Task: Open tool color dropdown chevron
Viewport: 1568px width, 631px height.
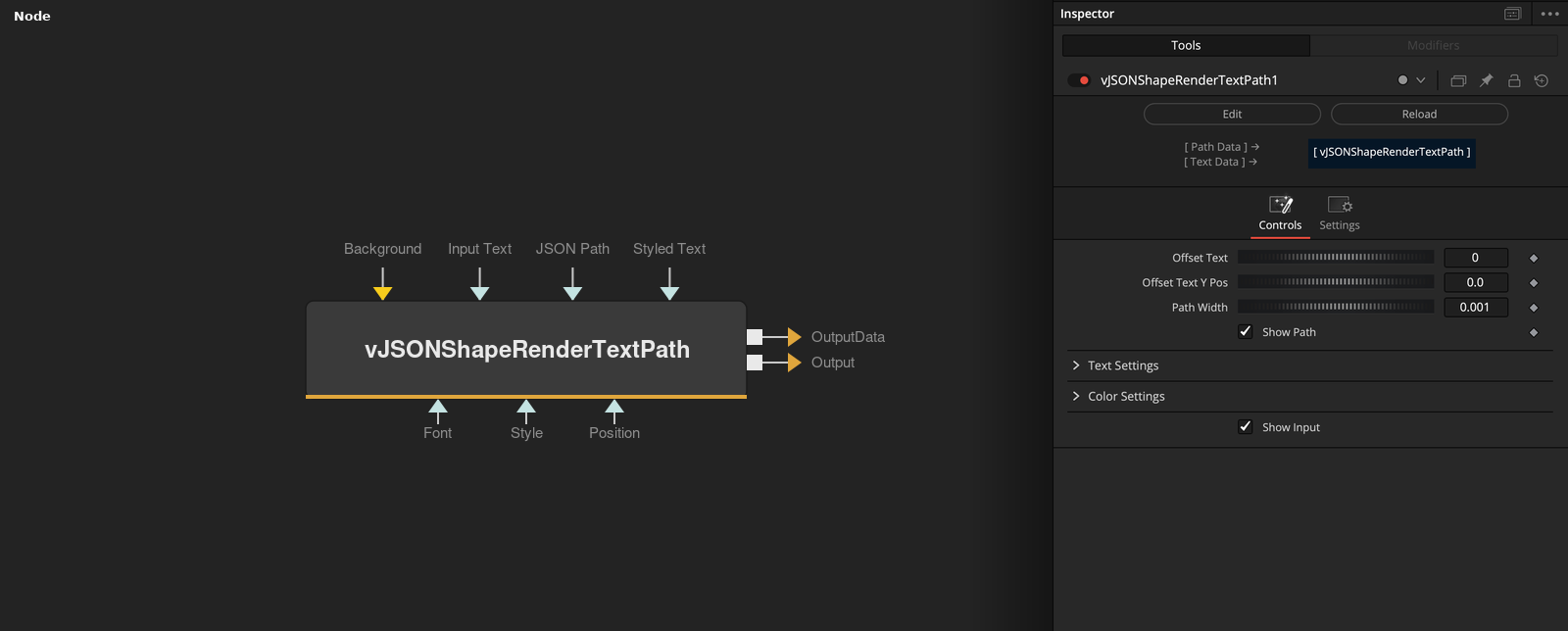Action: coord(1421,80)
